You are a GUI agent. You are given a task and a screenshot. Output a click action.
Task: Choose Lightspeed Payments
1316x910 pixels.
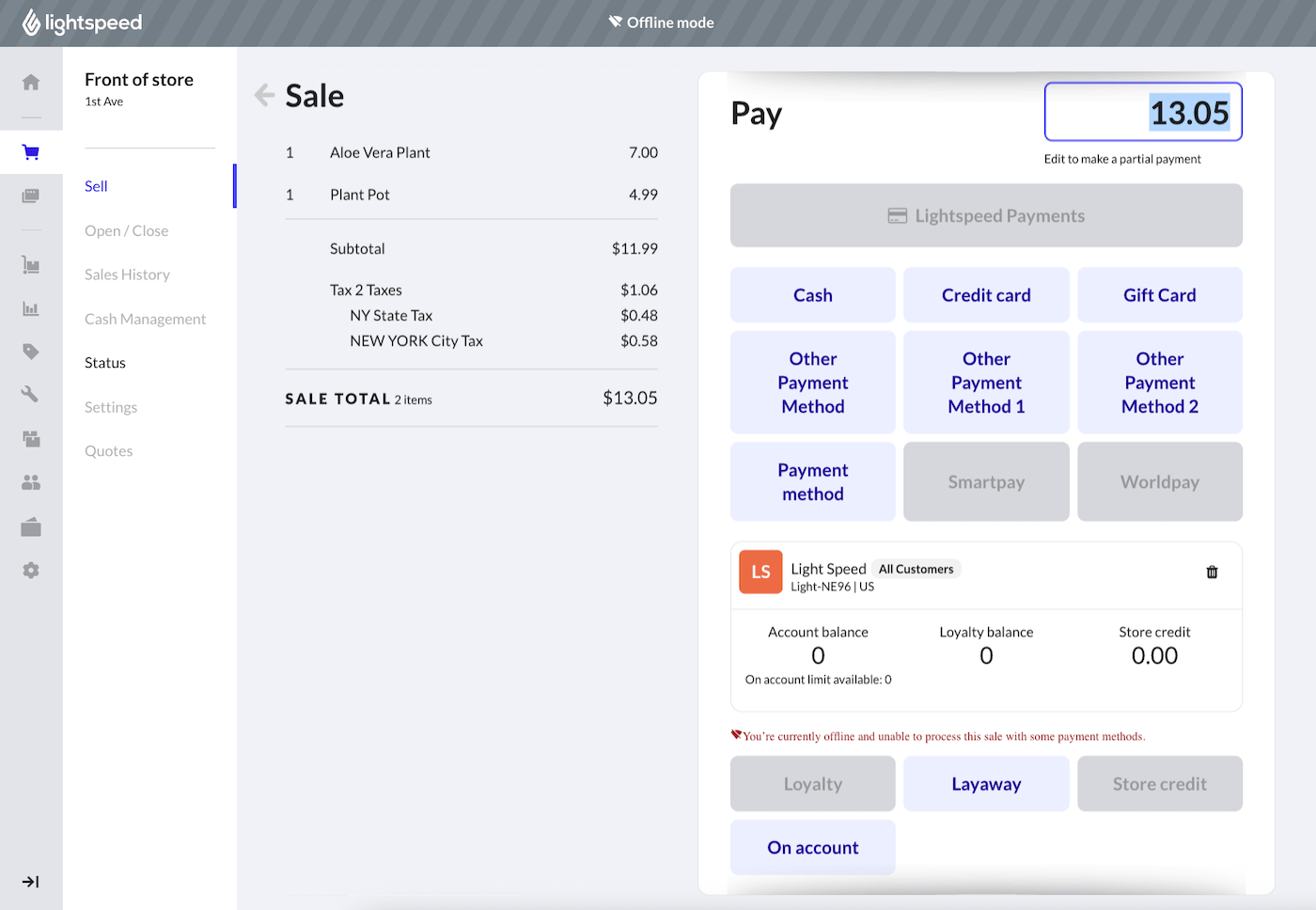click(x=986, y=216)
